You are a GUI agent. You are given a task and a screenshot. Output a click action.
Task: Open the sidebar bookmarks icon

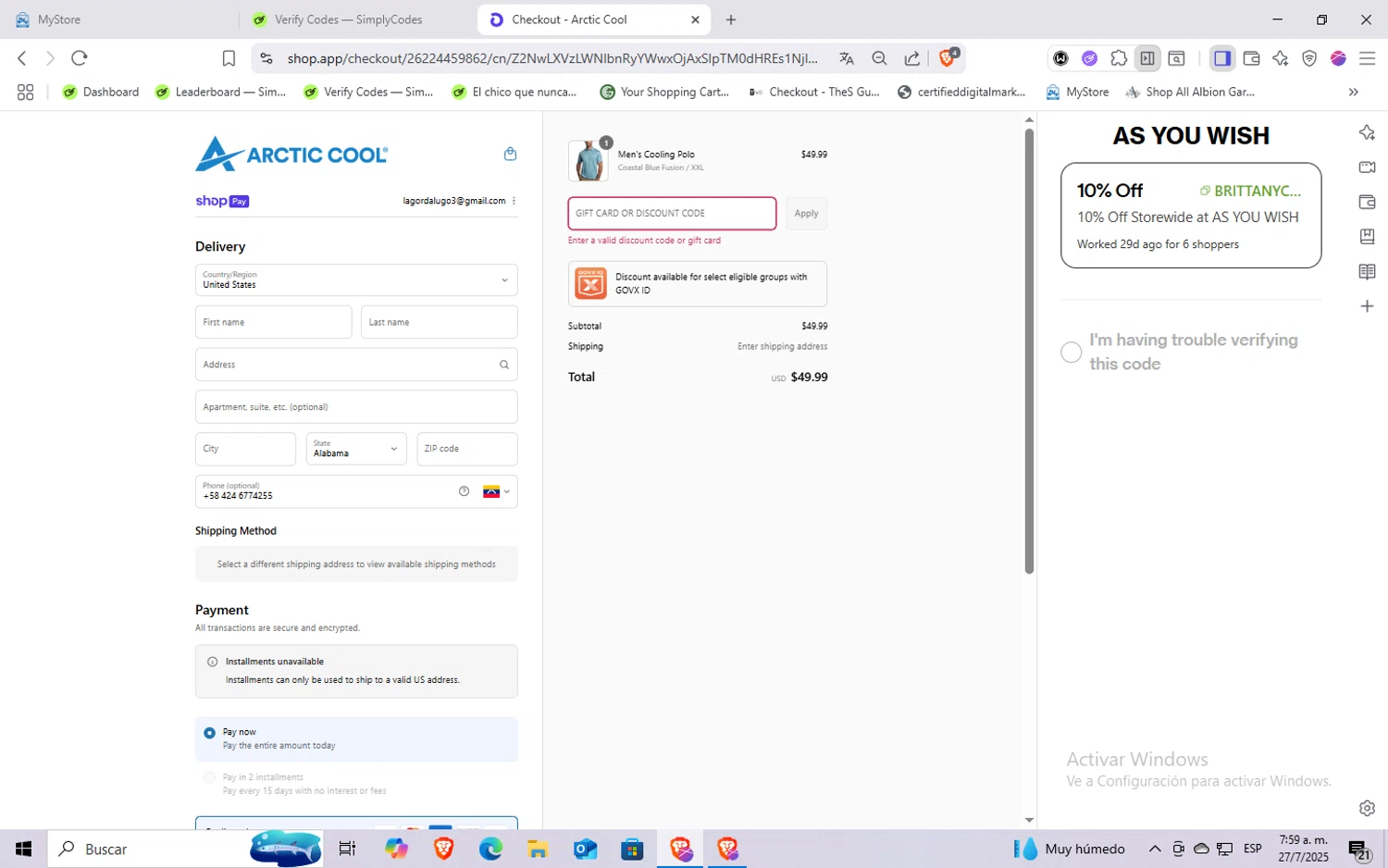coord(1367,237)
